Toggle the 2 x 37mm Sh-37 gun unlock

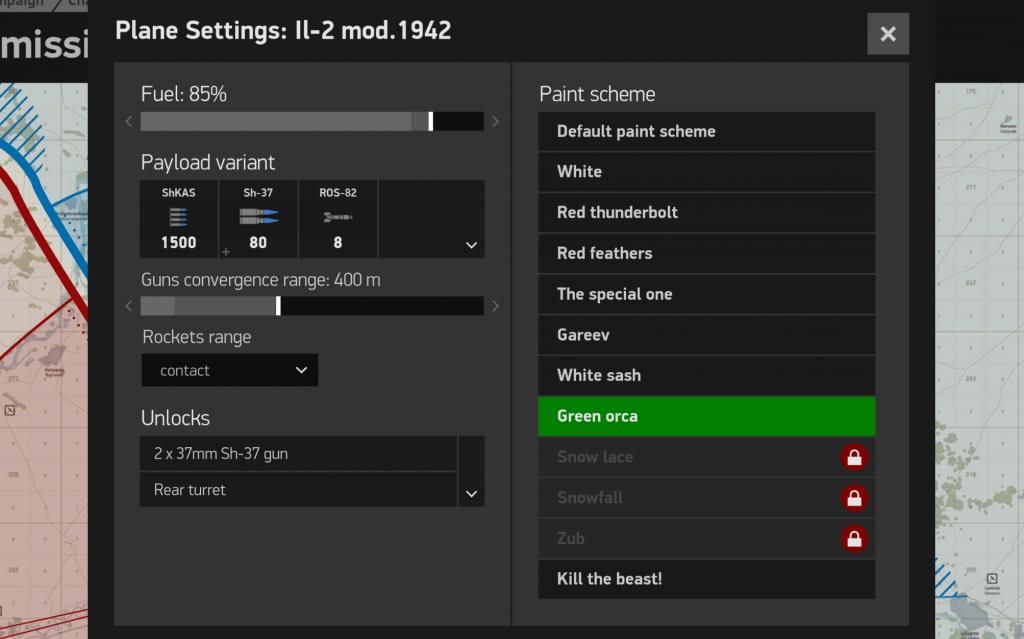[298, 454]
